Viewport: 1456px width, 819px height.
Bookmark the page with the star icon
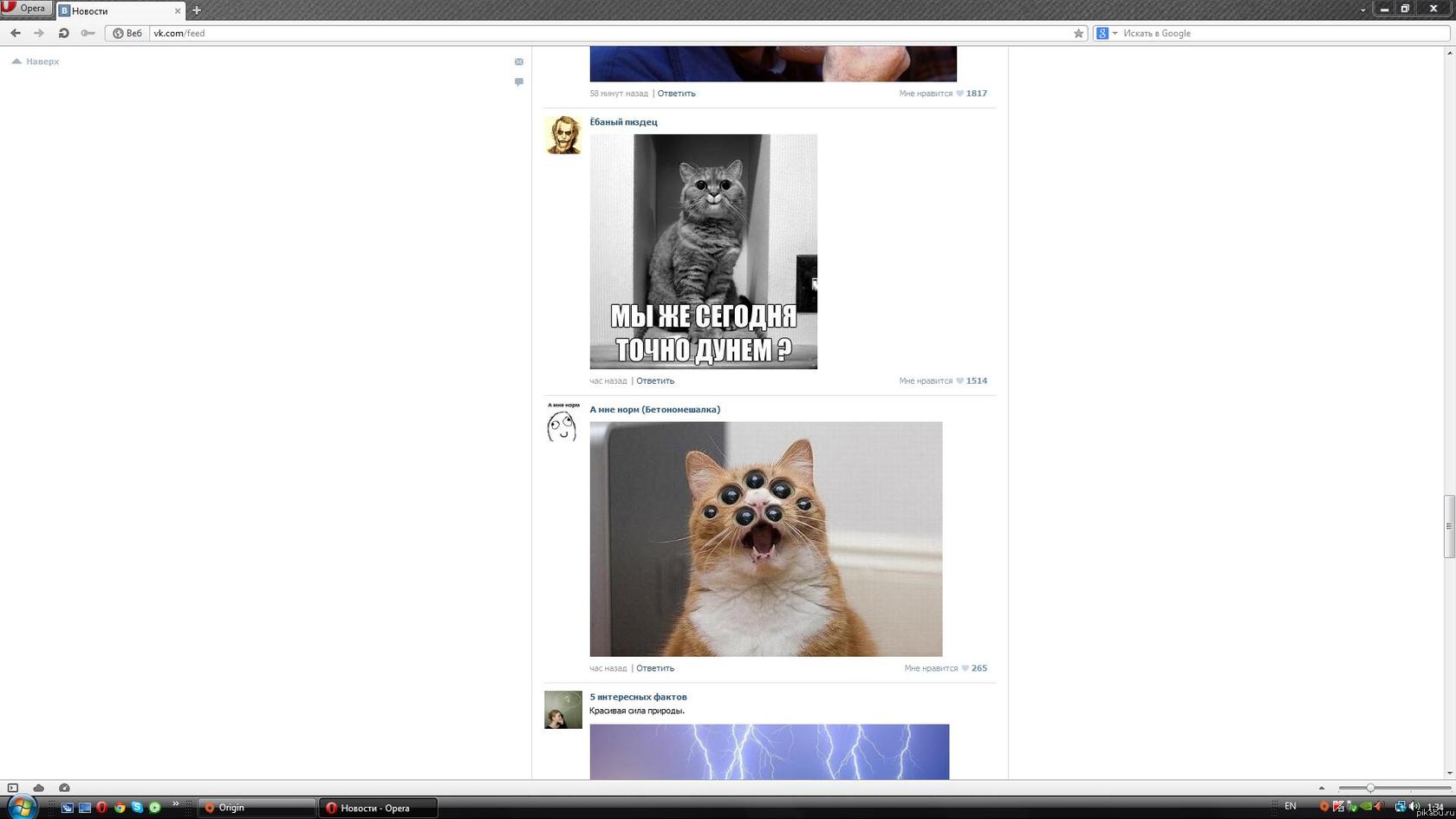(x=1078, y=33)
